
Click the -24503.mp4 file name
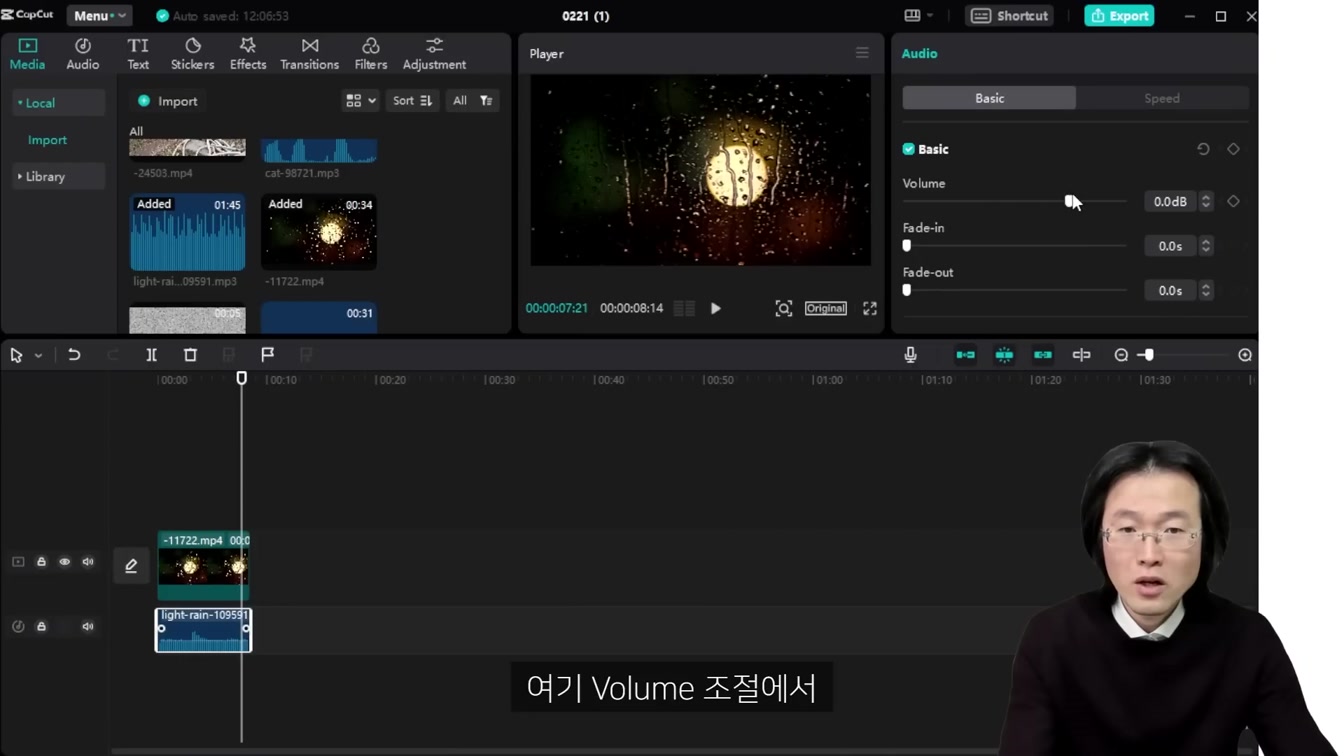[x=163, y=173]
